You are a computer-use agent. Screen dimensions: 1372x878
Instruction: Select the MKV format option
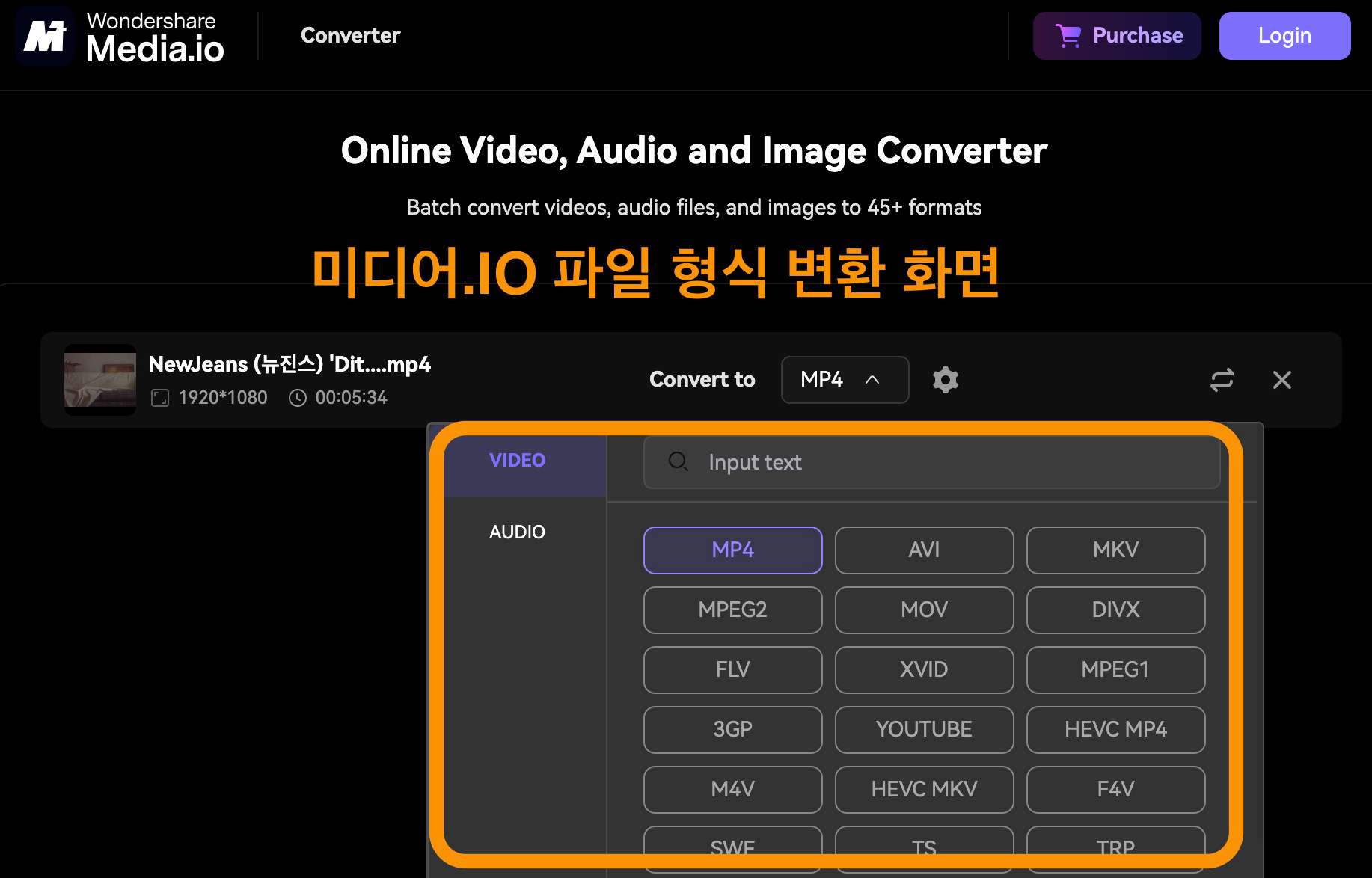tap(1116, 550)
